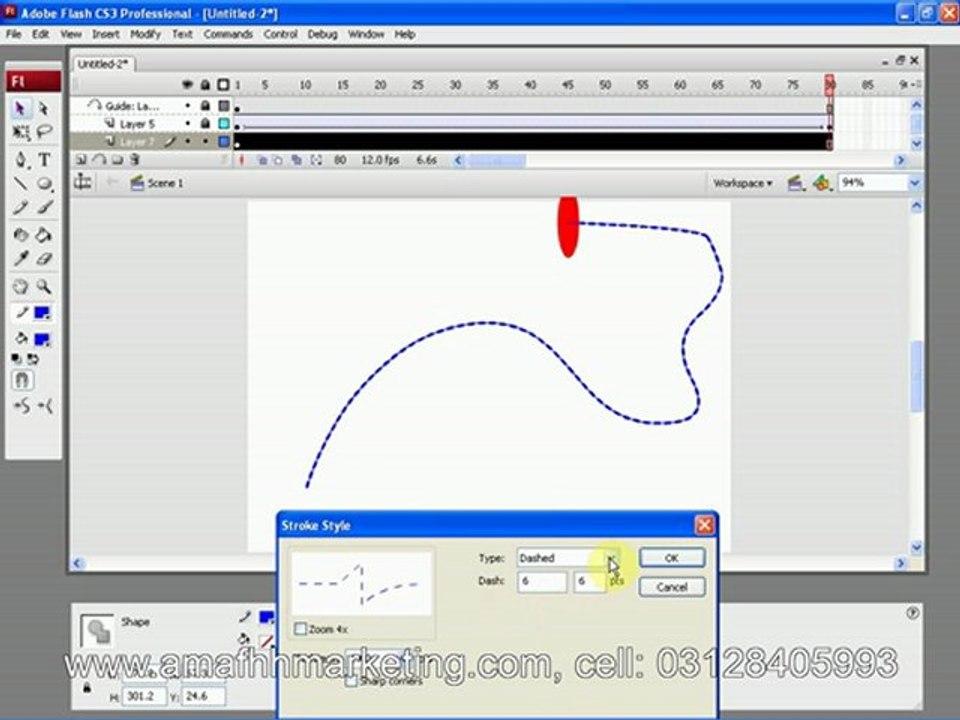This screenshot has height=720, width=960.
Task: Toggle outline square of Layer 5
Action: coord(224,124)
